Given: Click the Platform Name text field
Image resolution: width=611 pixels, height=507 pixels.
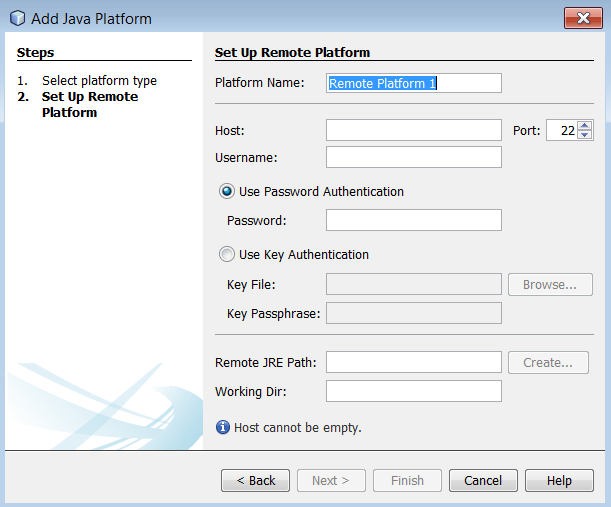Looking at the screenshot, I should (413, 84).
